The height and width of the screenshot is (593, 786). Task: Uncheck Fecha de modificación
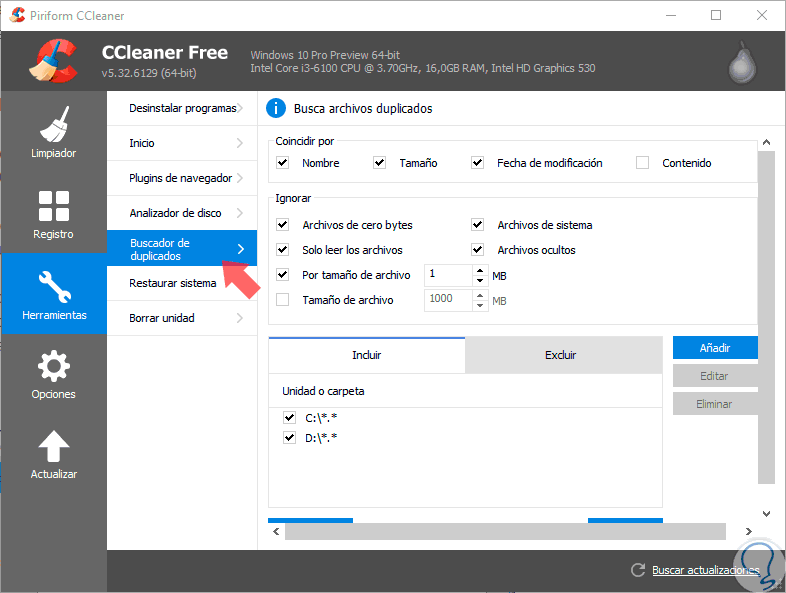(x=477, y=162)
